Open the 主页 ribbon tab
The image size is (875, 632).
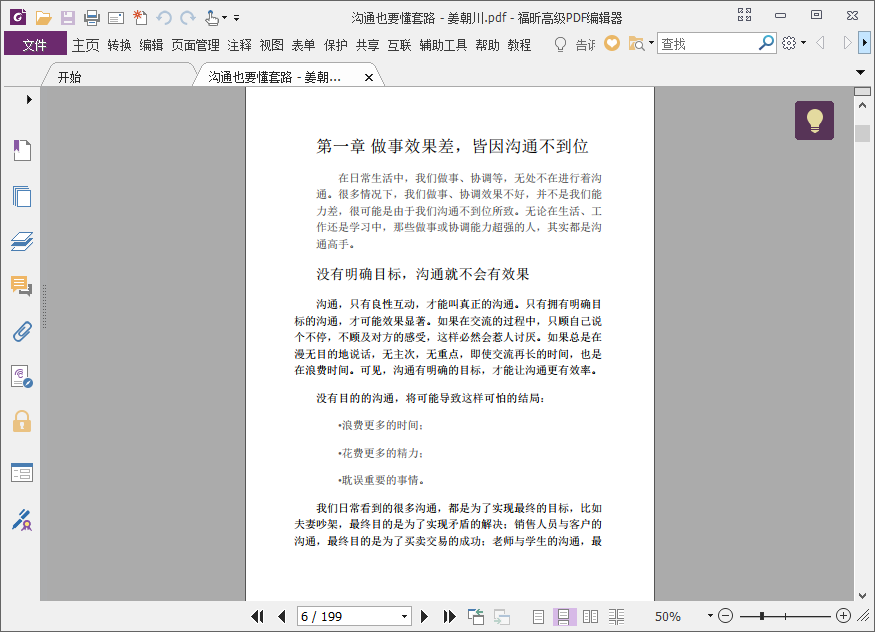click(85, 45)
